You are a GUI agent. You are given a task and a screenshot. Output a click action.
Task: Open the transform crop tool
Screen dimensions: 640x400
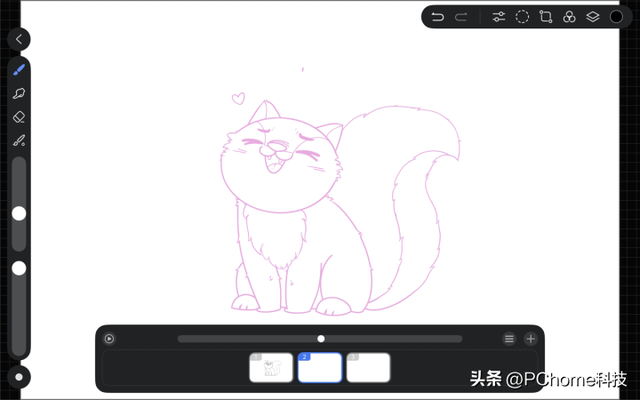[x=546, y=17]
